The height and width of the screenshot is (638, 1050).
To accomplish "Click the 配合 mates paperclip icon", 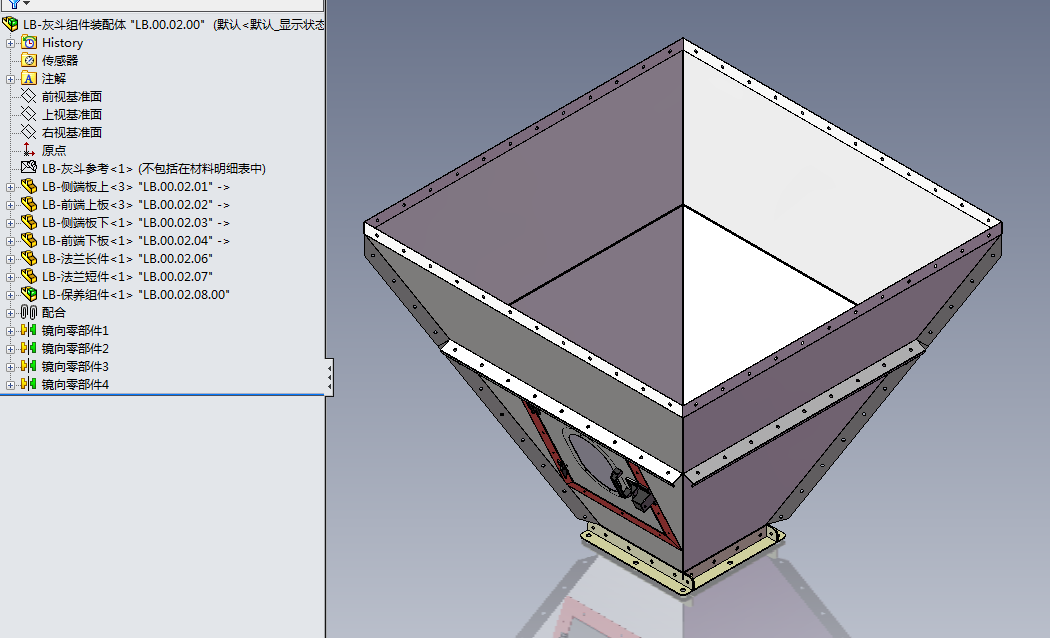I will 29,312.
